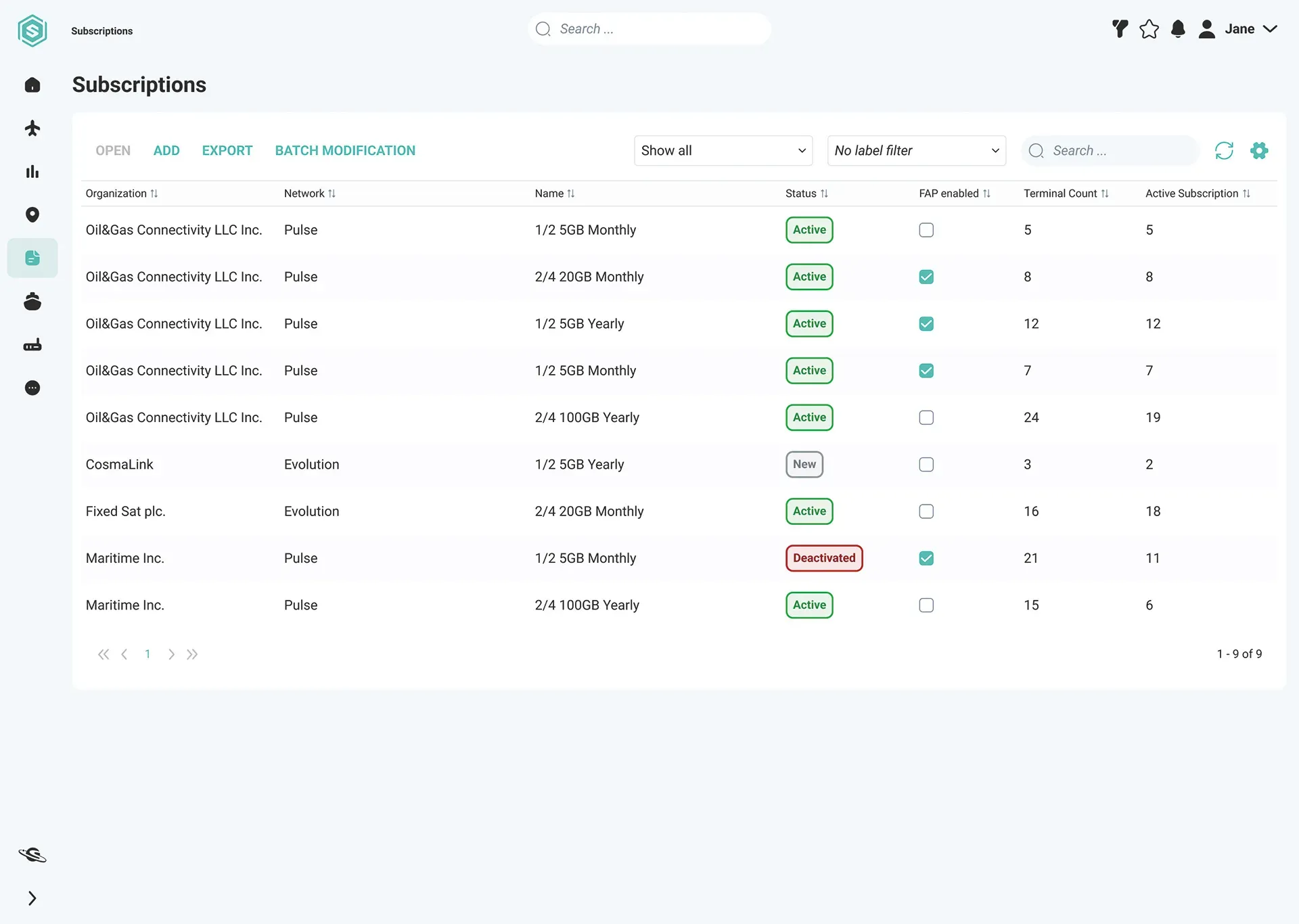Click the ADD subscription button

point(166,150)
